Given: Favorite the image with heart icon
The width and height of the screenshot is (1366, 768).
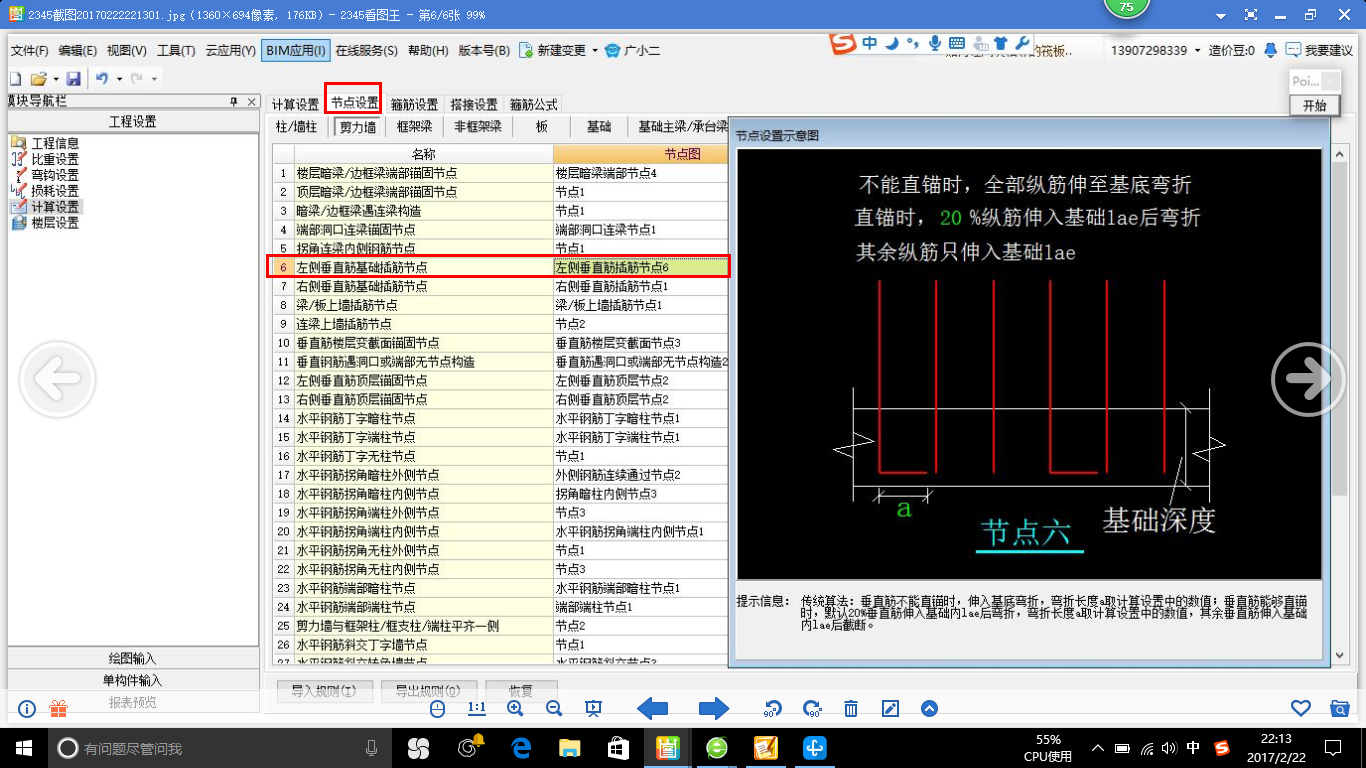Looking at the screenshot, I should tap(1300, 708).
